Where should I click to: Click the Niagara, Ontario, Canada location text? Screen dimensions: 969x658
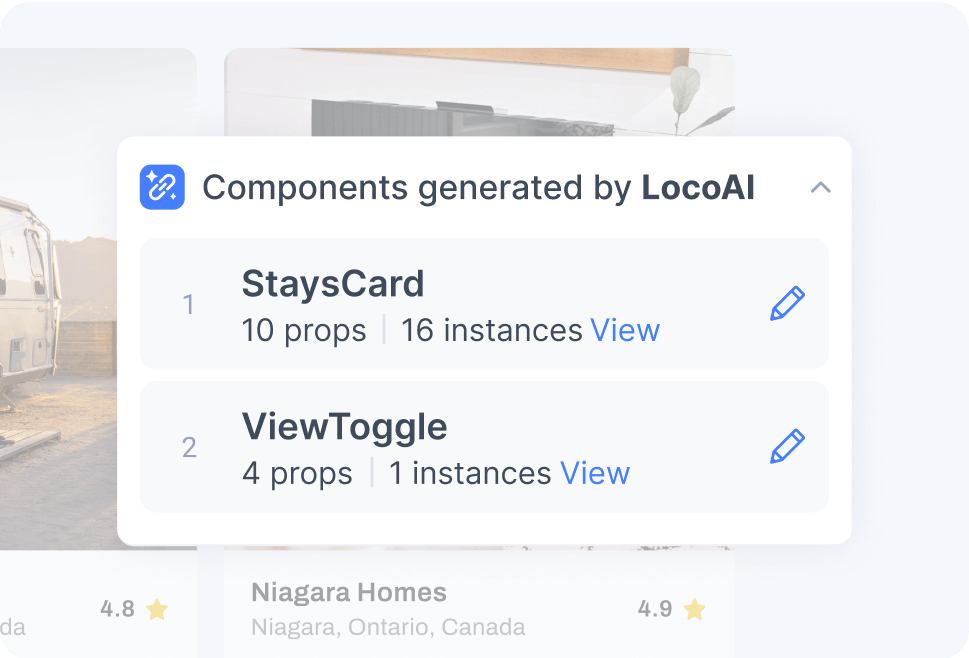pos(388,627)
